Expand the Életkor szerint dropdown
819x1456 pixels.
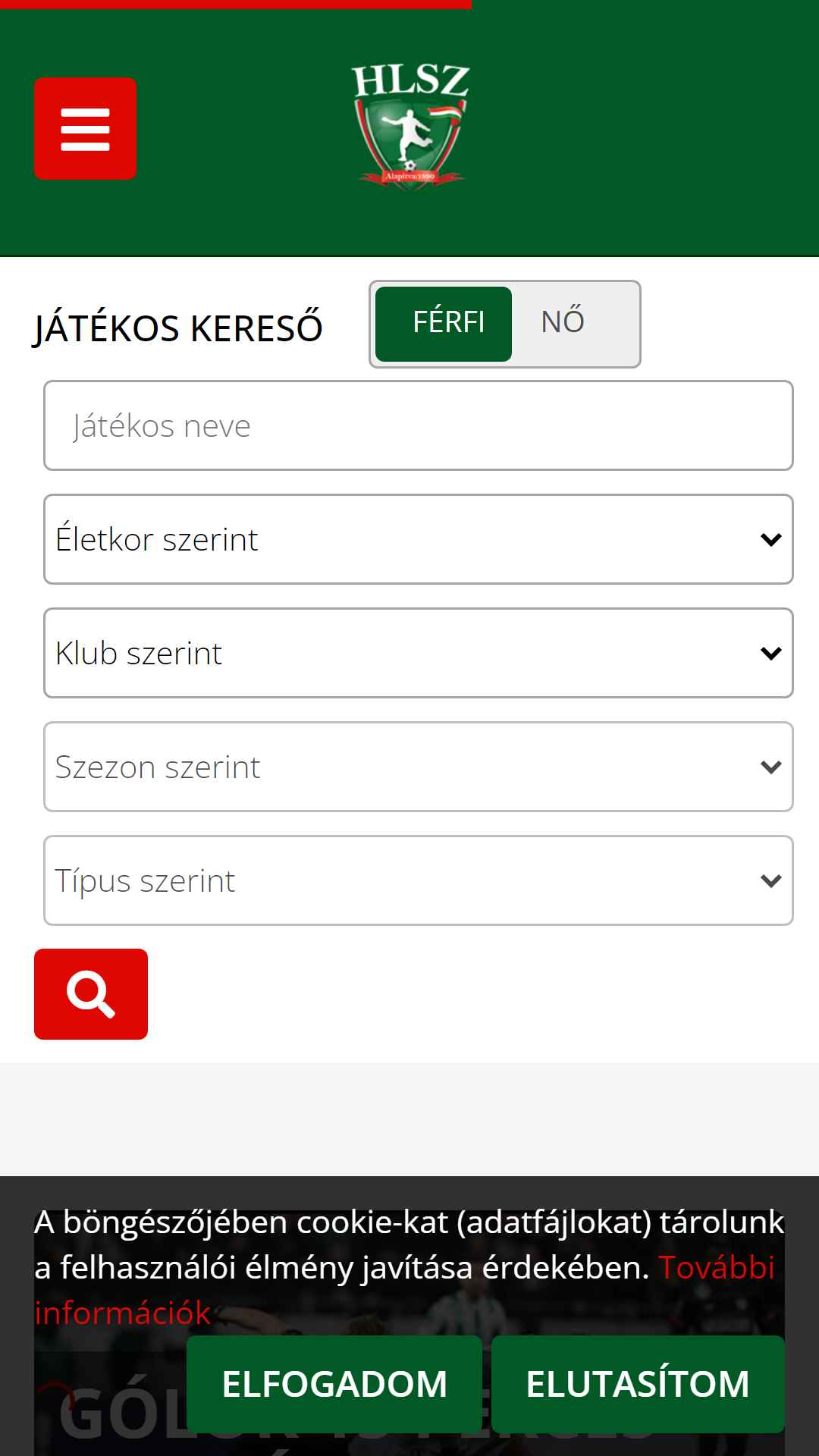coord(419,539)
